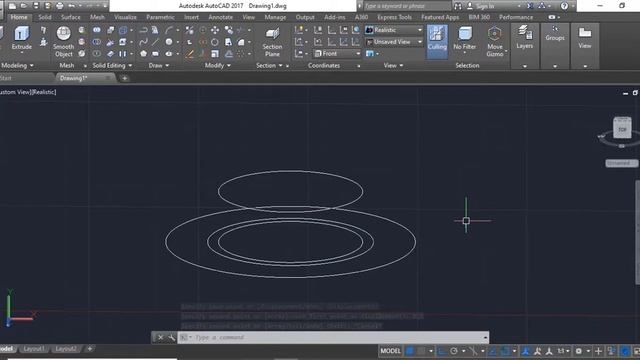Select the Smooth Object mesh tool
The height and width of the screenshot is (360, 640).
63,42
